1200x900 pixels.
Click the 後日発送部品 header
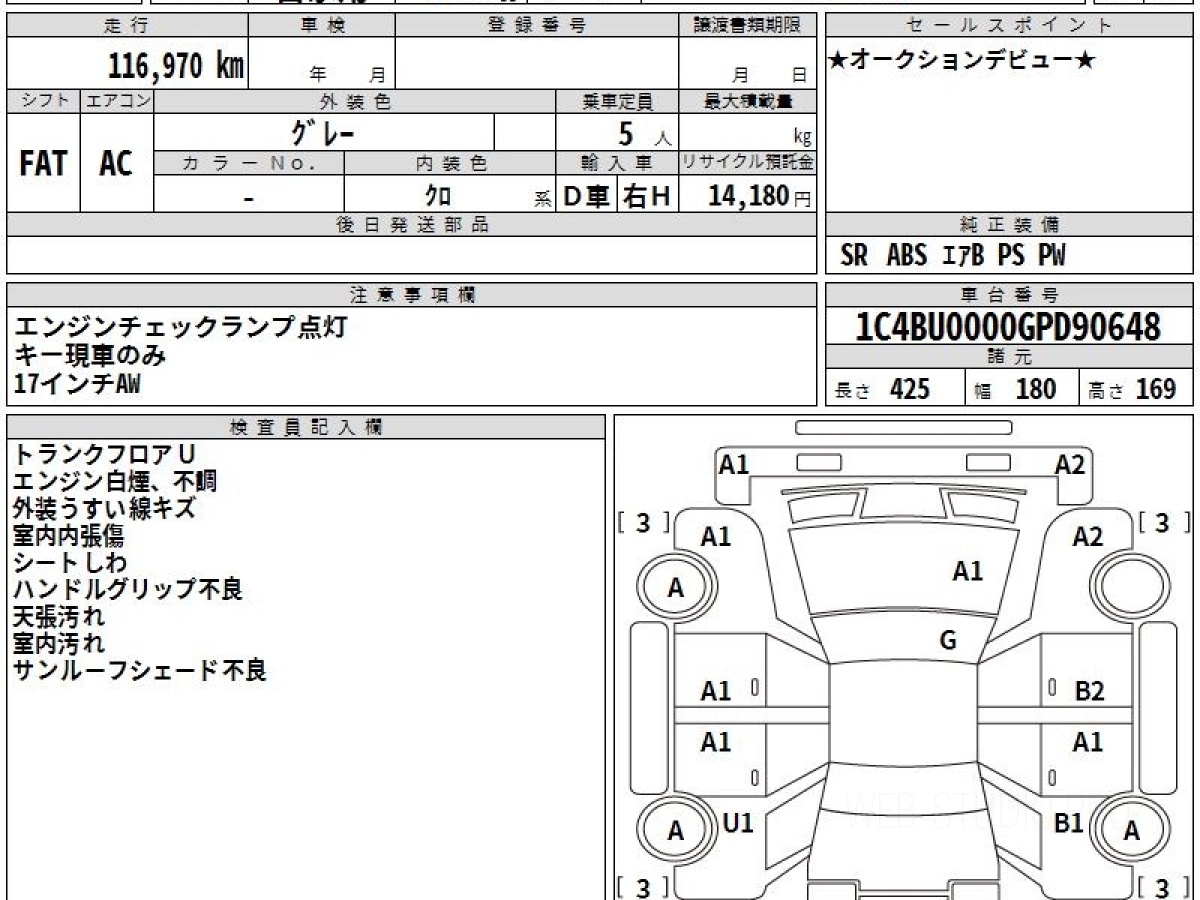tap(412, 225)
